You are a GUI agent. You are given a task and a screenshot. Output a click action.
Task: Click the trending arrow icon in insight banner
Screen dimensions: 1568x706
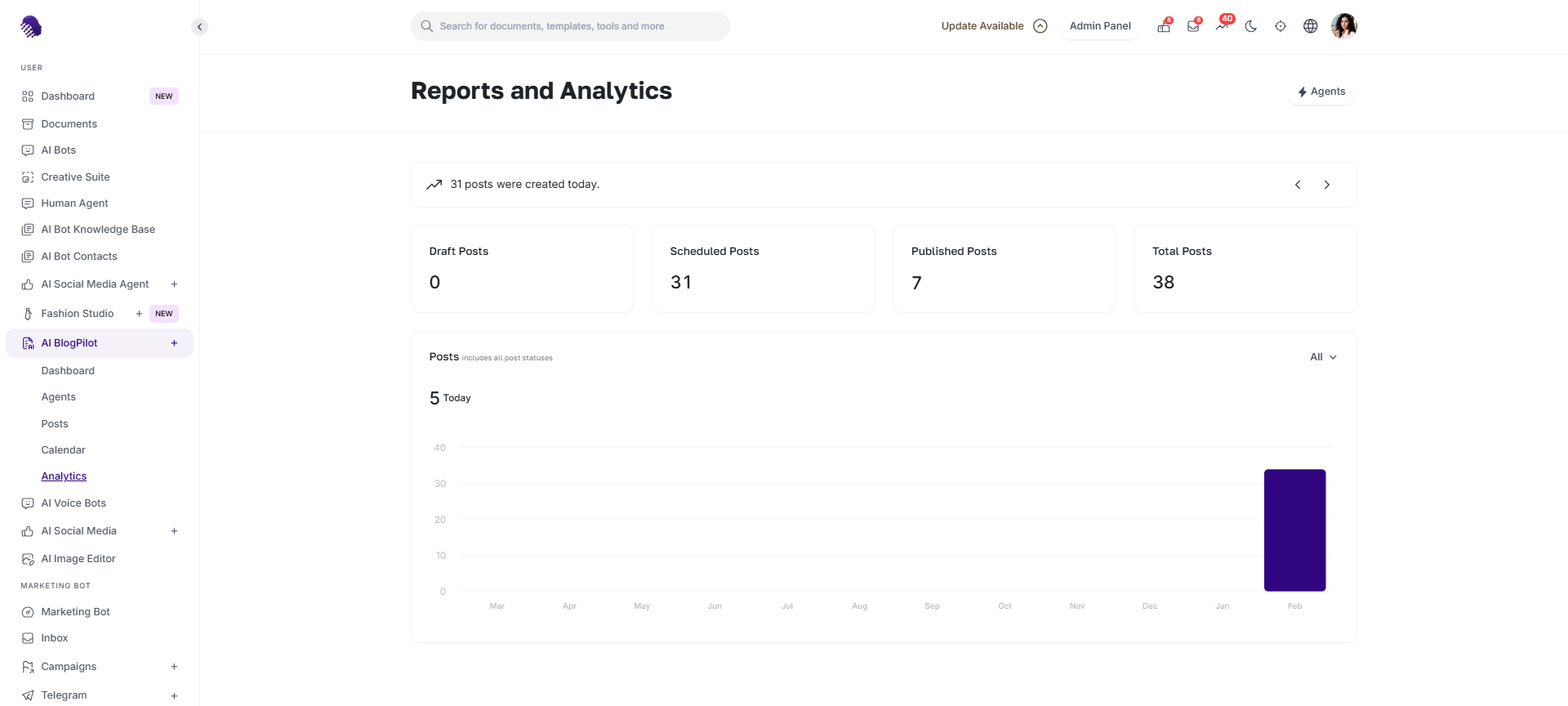[x=434, y=185]
